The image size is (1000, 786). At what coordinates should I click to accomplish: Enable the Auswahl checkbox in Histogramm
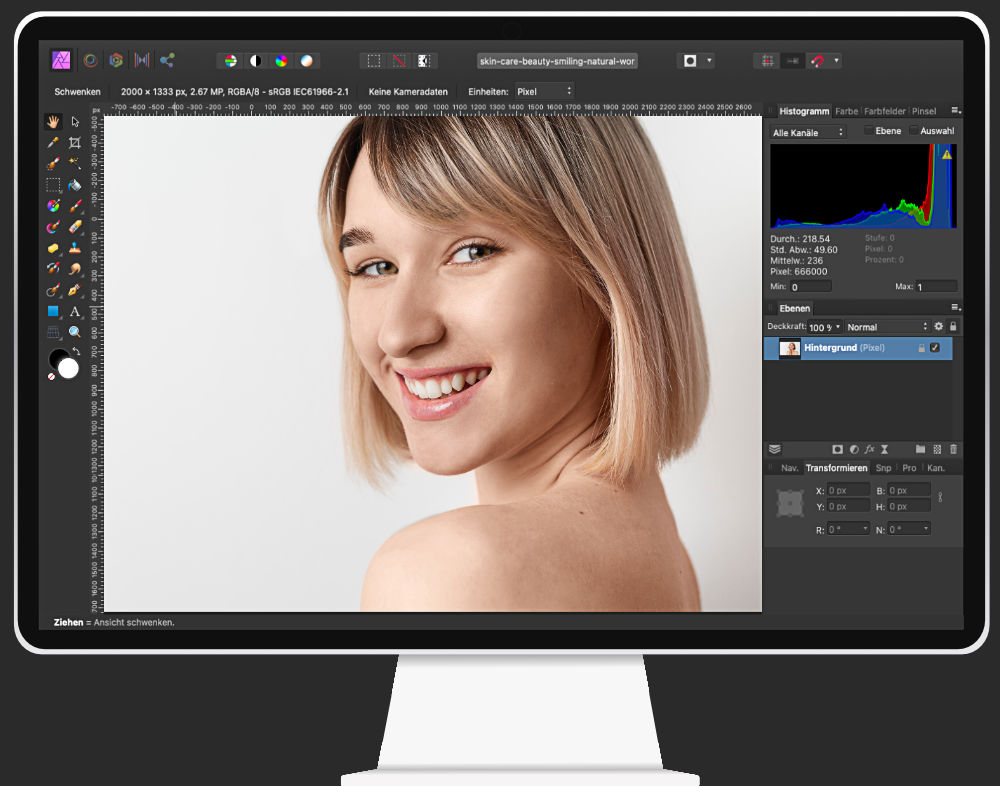(x=914, y=131)
